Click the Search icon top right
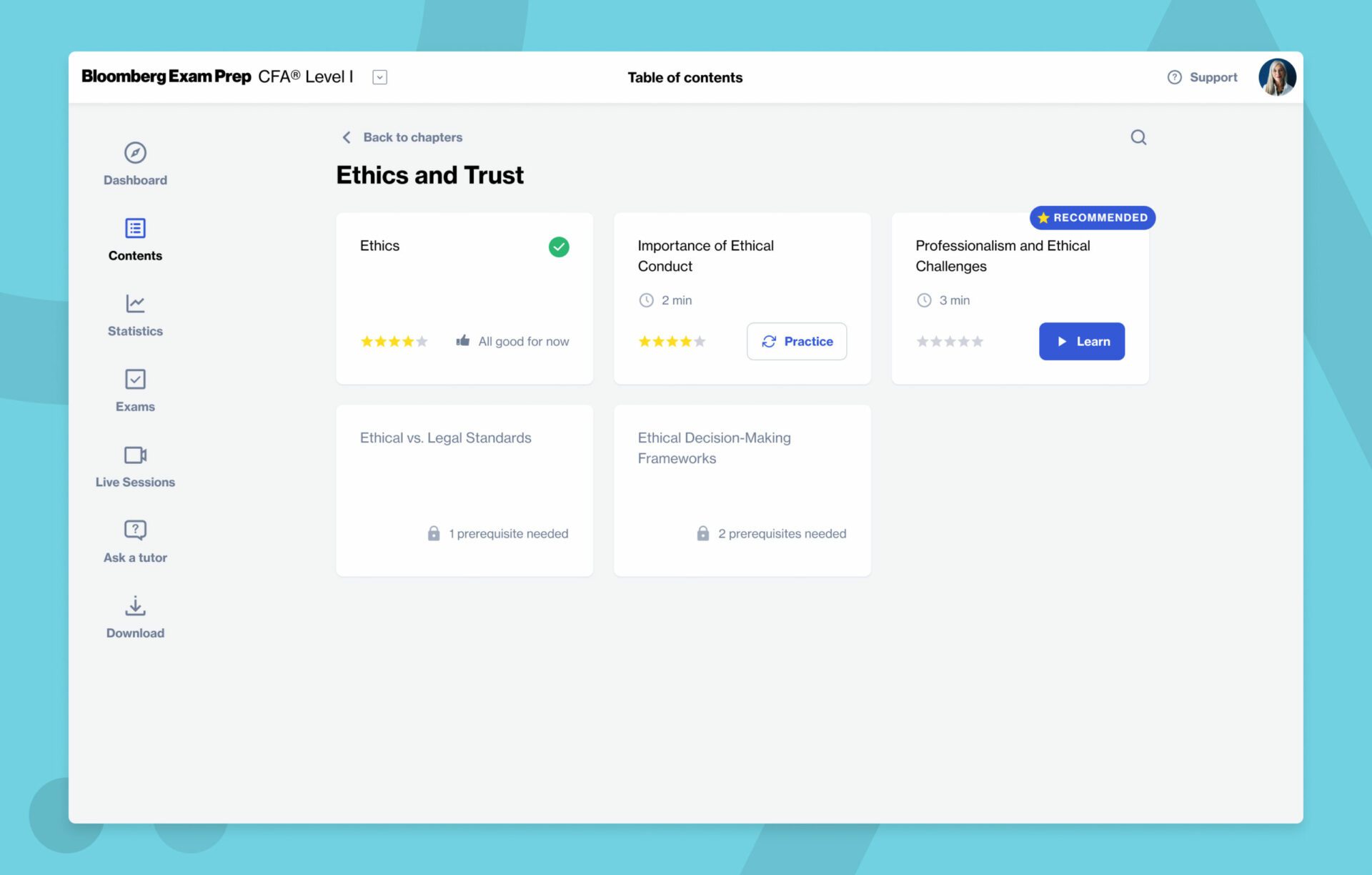Viewport: 1372px width, 875px height. [1139, 137]
